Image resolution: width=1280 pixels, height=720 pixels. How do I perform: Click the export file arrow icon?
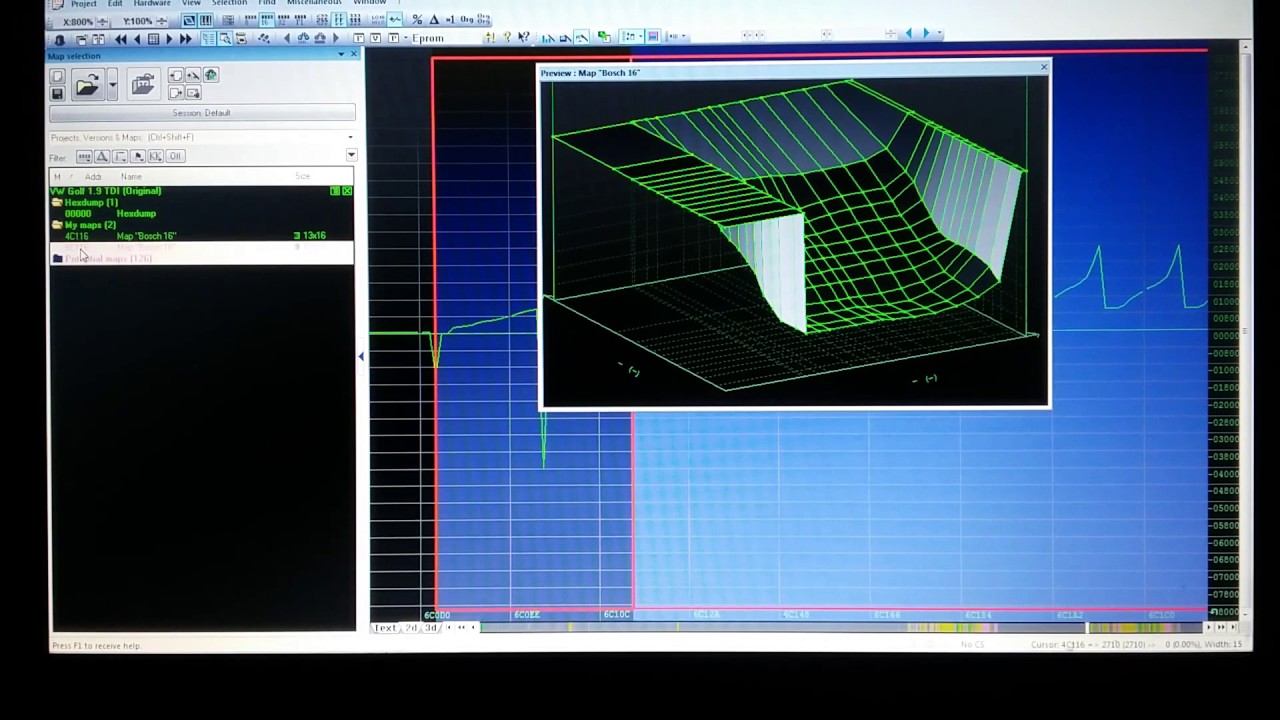pos(176,93)
